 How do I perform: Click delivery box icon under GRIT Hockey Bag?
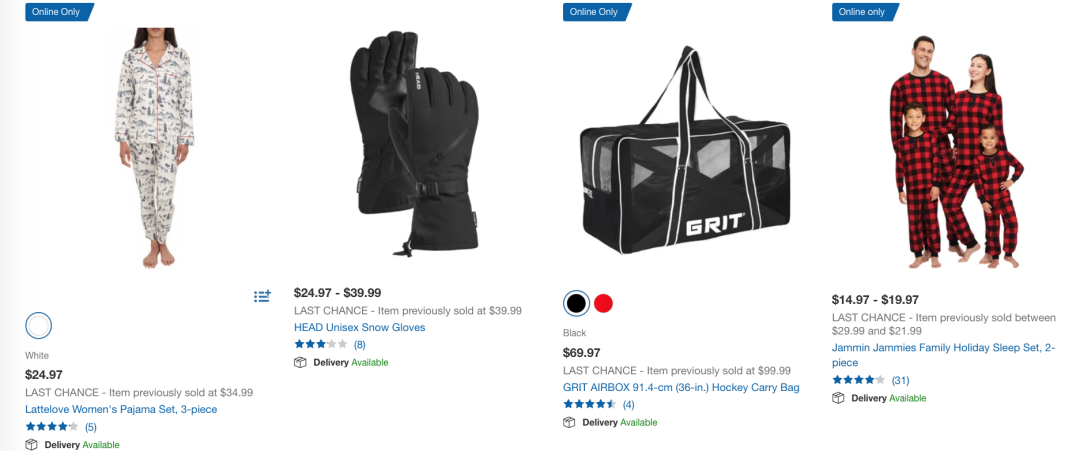pos(569,422)
